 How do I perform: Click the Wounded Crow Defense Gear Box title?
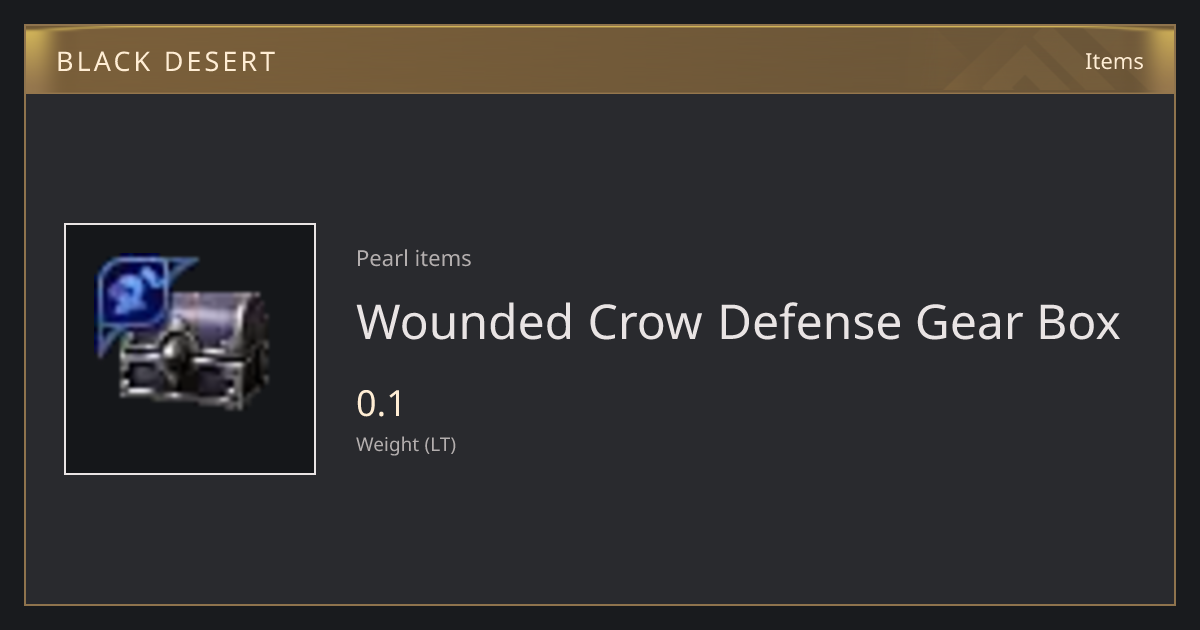pos(738,322)
